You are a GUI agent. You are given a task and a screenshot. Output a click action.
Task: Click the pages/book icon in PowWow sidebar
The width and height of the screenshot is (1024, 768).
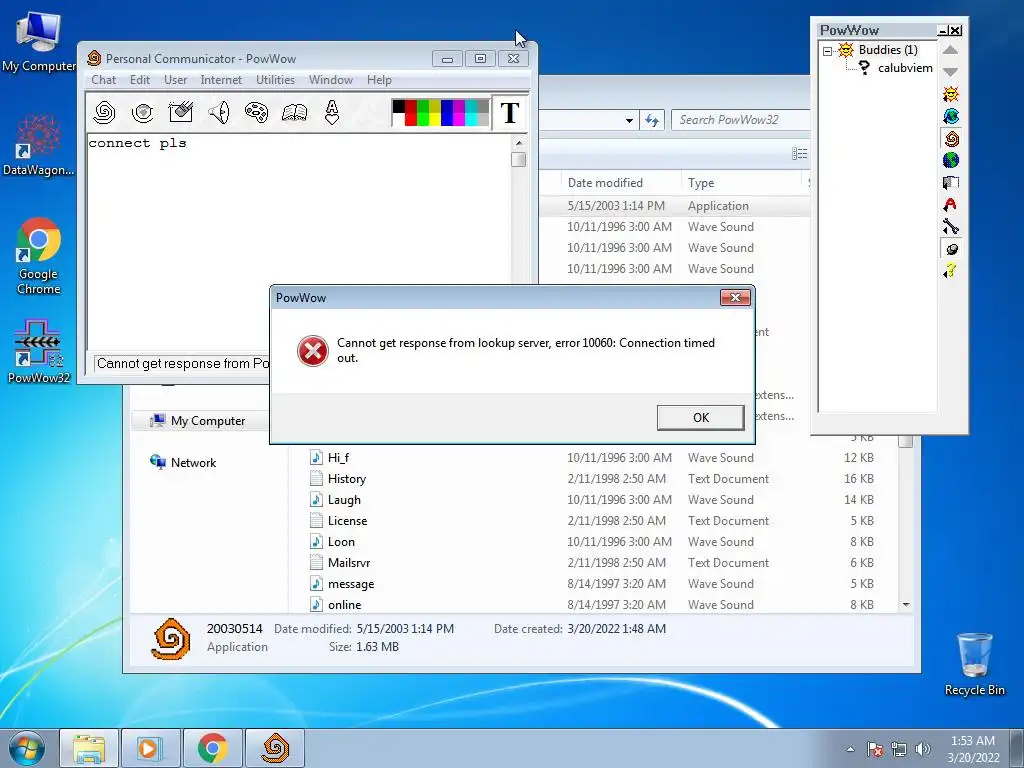pos(951,182)
